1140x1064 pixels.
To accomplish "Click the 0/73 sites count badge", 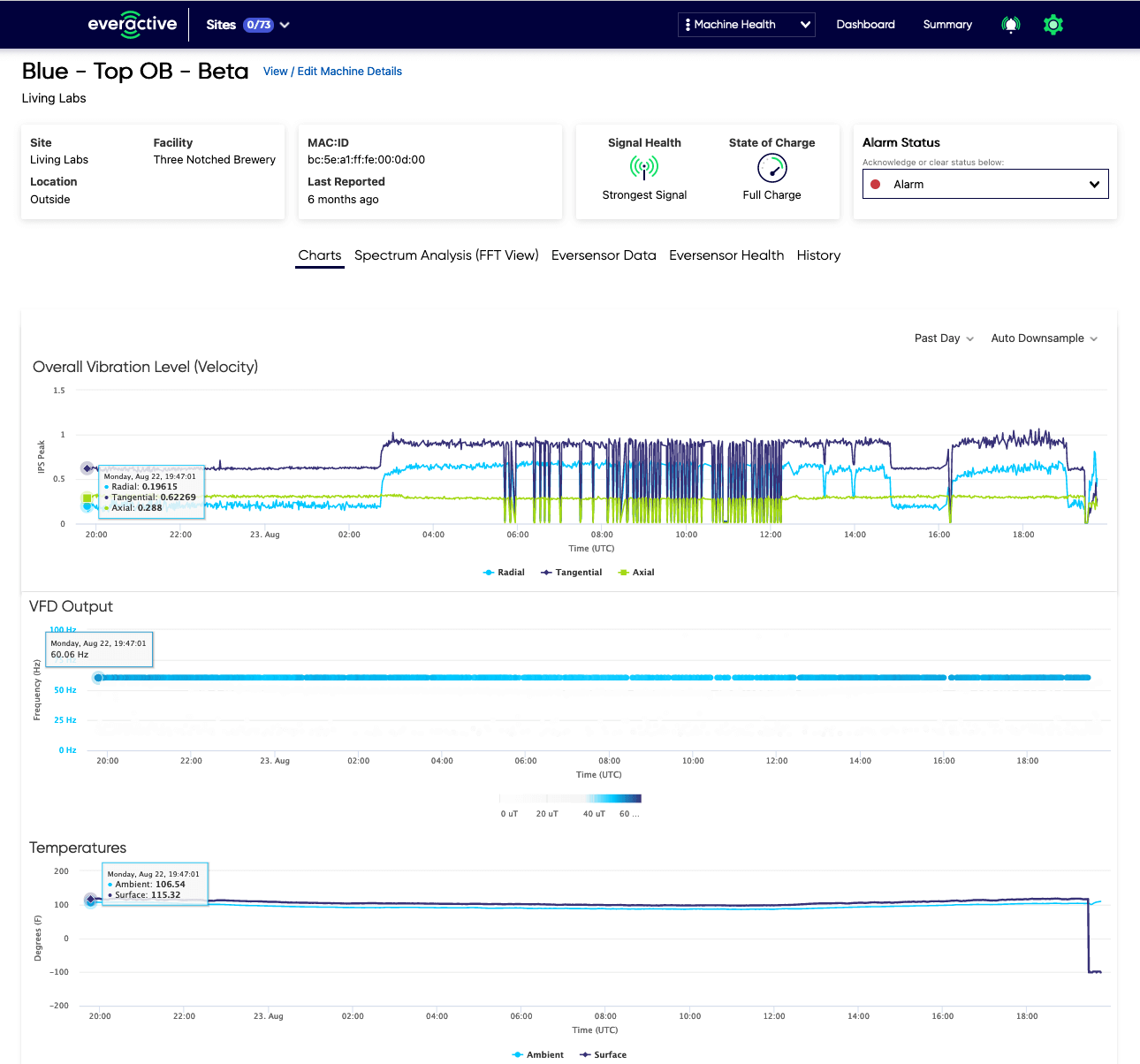I will coord(259,25).
